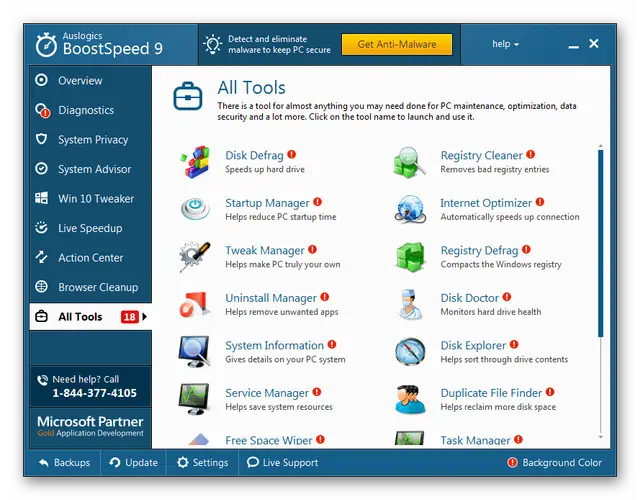Launch the Task Manager link

pyautogui.click(x=476, y=440)
